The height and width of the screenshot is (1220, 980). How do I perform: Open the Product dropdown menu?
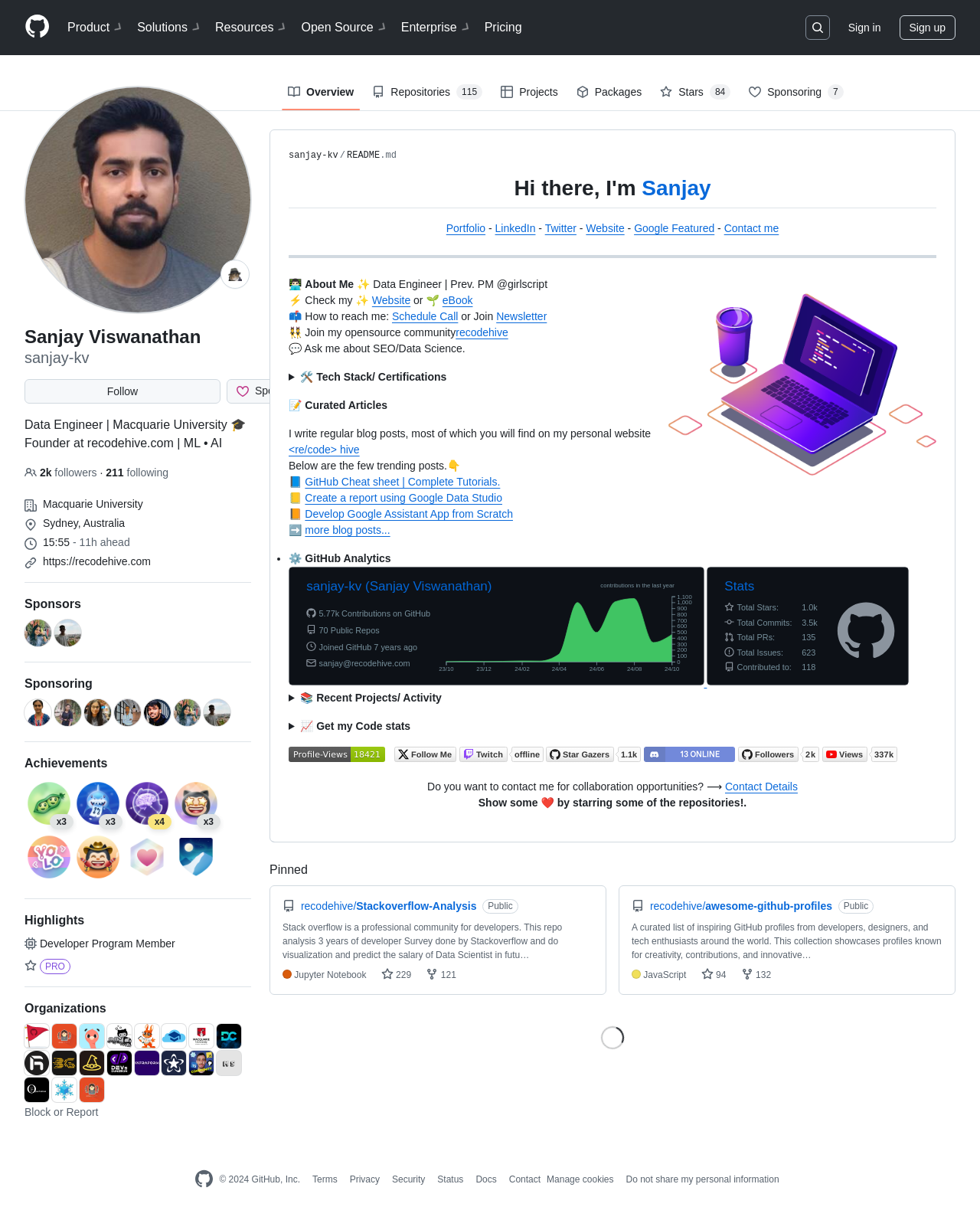(x=94, y=27)
